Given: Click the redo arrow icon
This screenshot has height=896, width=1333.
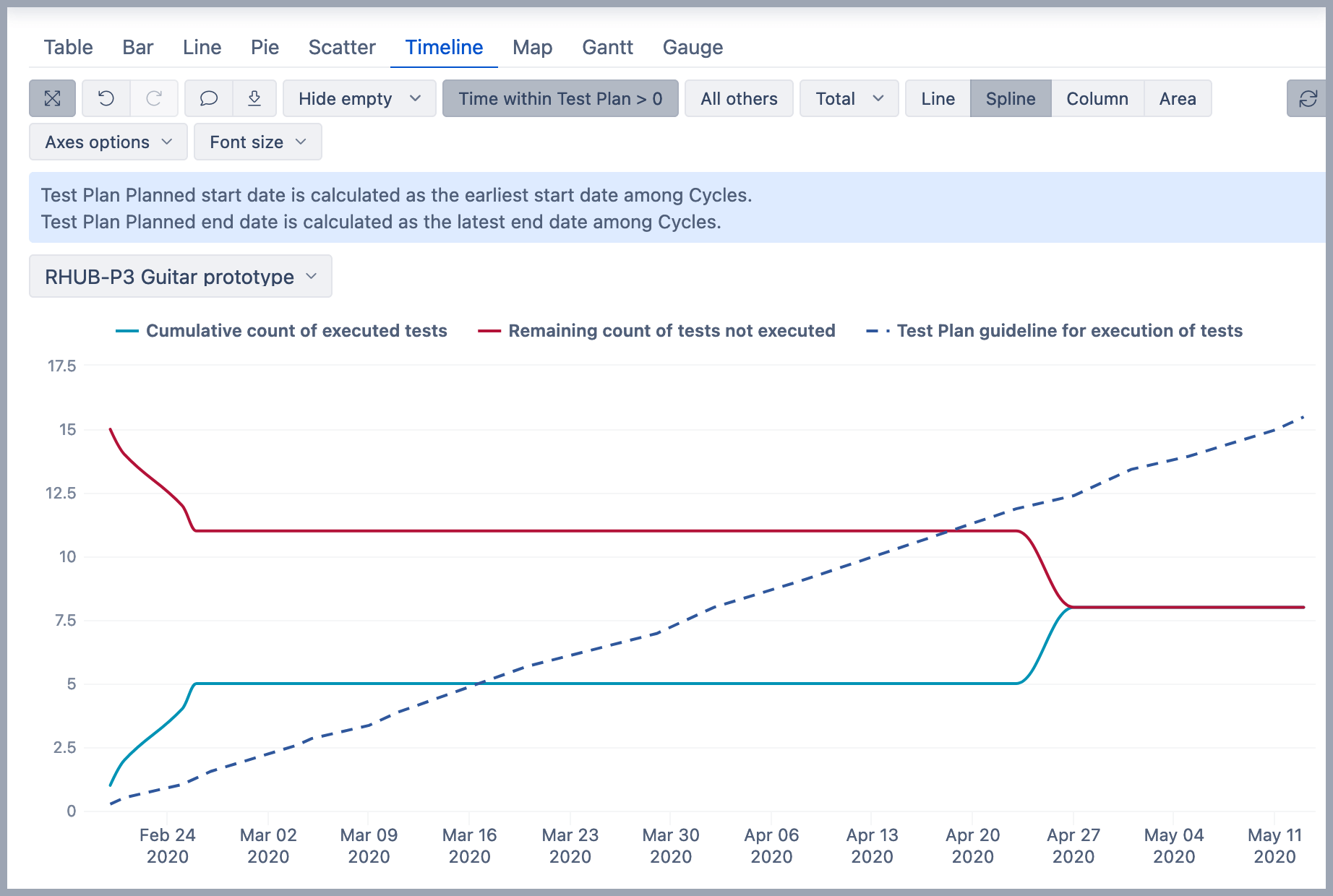Looking at the screenshot, I should (154, 98).
